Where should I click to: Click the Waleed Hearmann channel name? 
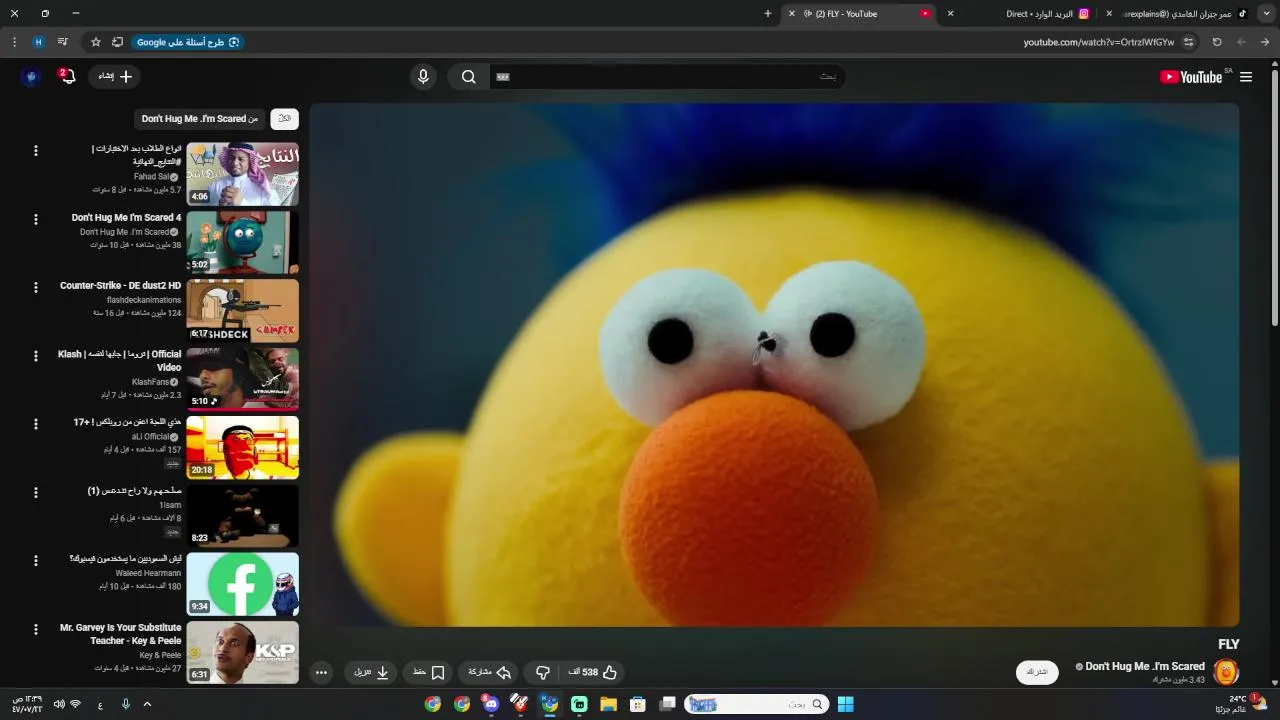(x=148, y=573)
